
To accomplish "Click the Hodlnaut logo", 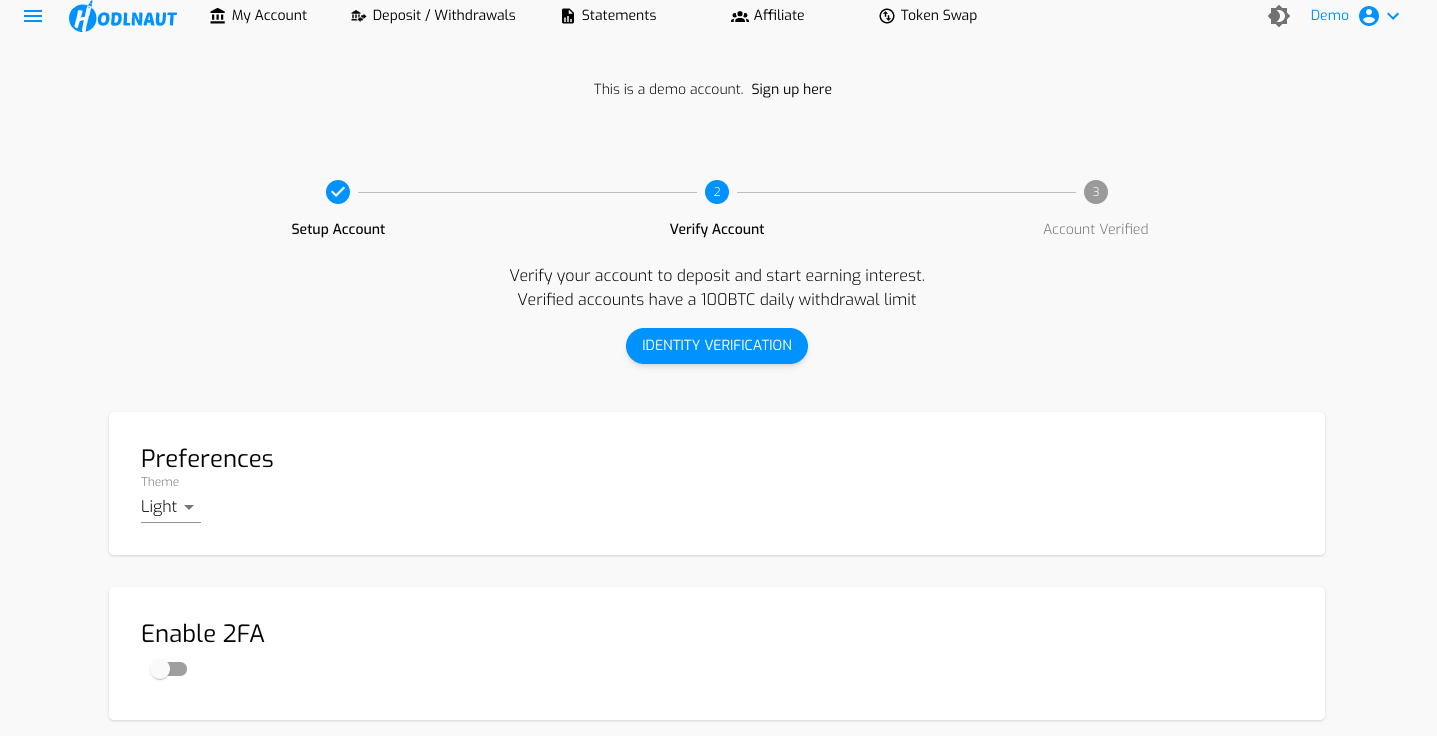I will click(x=123, y=16).
